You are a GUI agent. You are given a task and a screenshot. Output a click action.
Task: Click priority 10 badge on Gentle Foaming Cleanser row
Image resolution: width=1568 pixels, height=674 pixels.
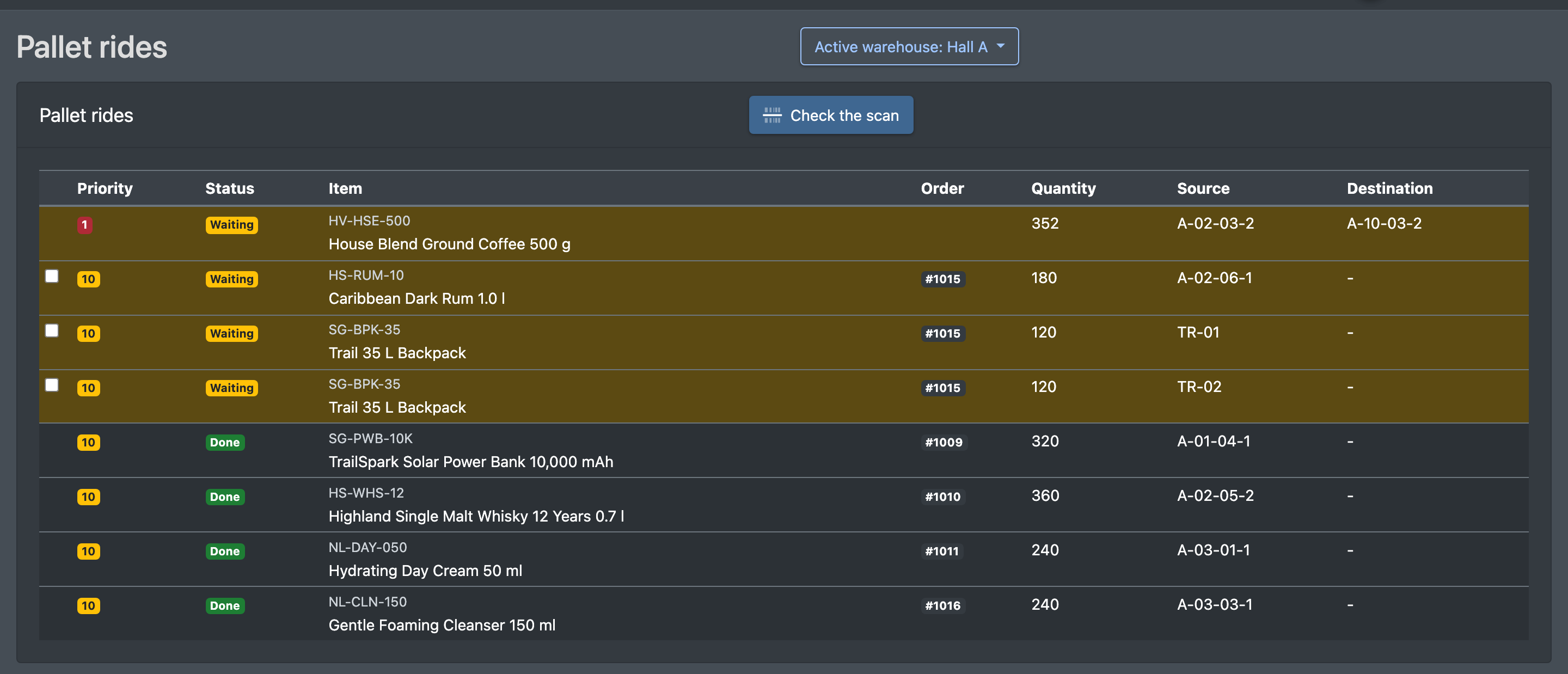point(88,606)
